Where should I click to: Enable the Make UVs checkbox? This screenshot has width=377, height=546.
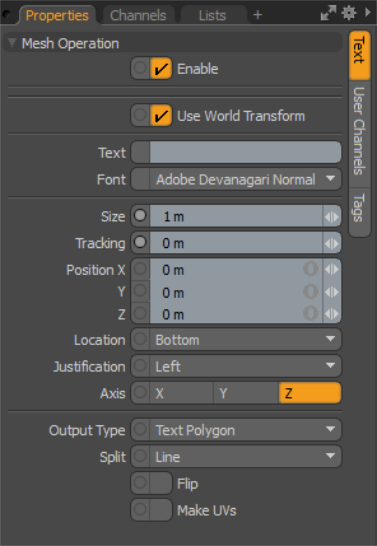pyautogui.click(x=161, y=510)
